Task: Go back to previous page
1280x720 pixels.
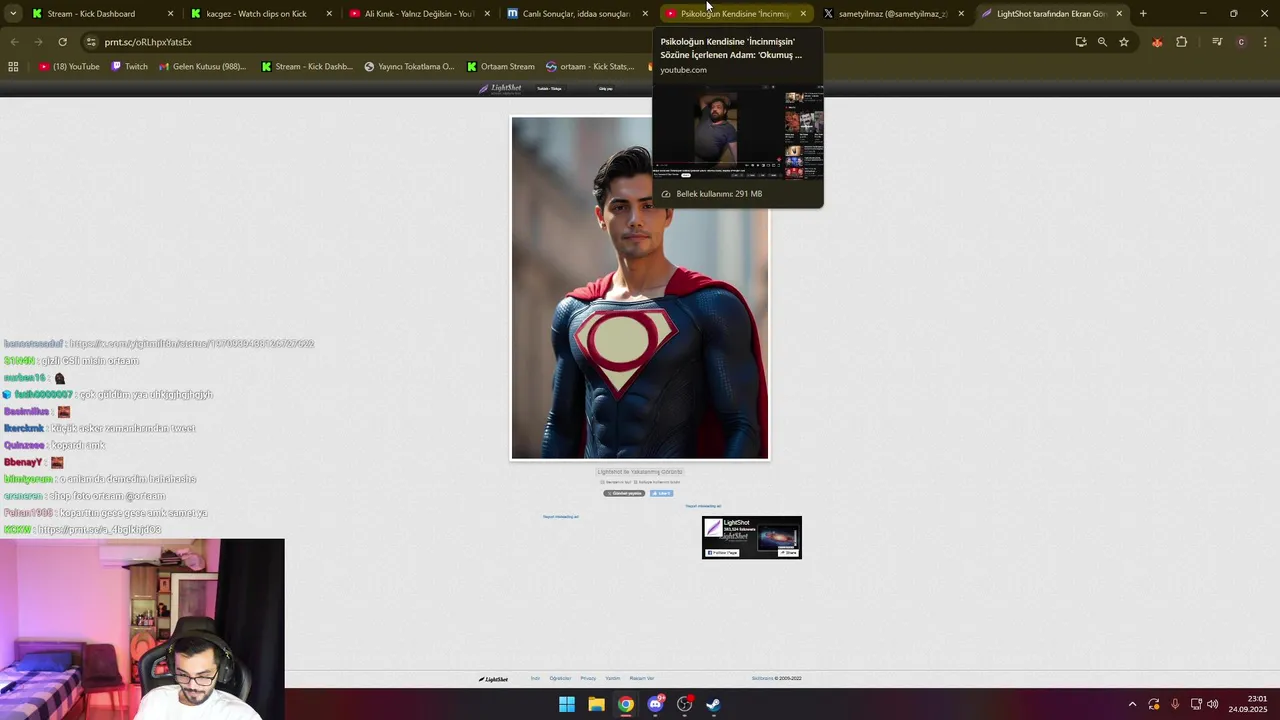Action: (14, 42)
